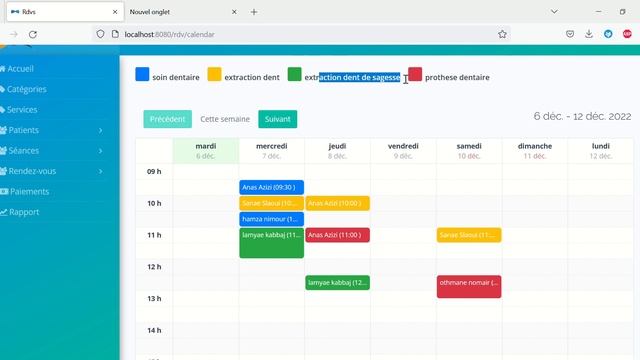Image resolution: width=640 pixels, height=360 pixels.
Task: Click the mardi 6 déc. column header
Action: 206,151
